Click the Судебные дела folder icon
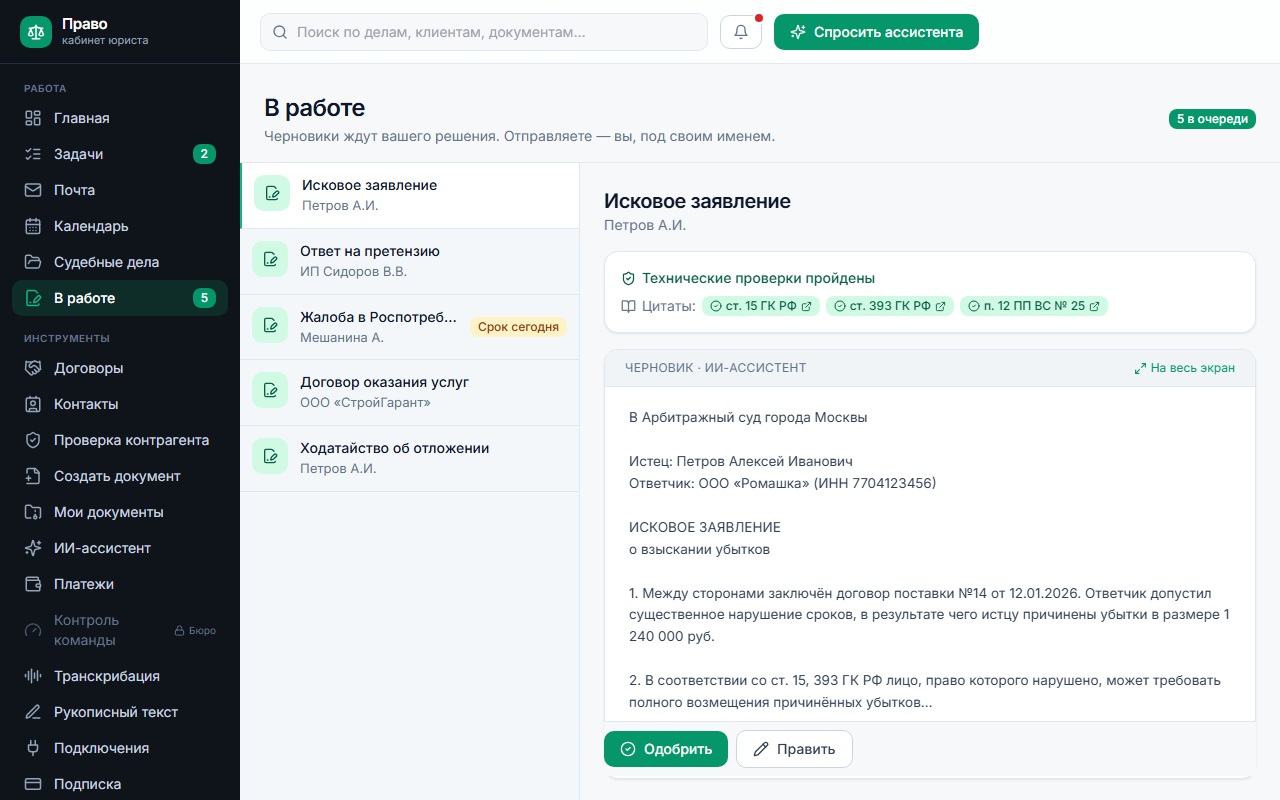The width and height of the screenshot is (1280, 800). coord(33,262)
